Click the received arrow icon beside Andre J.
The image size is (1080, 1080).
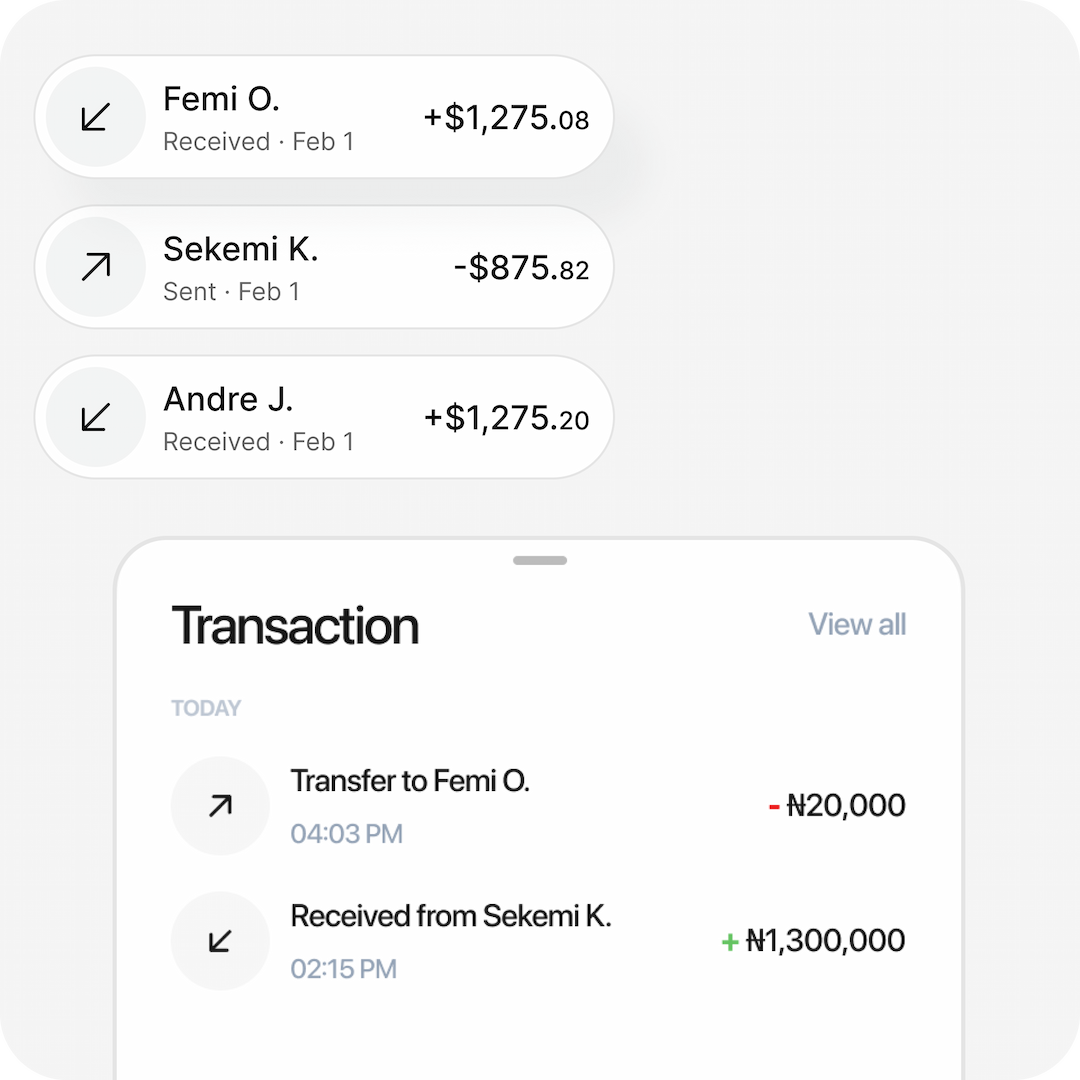coord(96,417)
